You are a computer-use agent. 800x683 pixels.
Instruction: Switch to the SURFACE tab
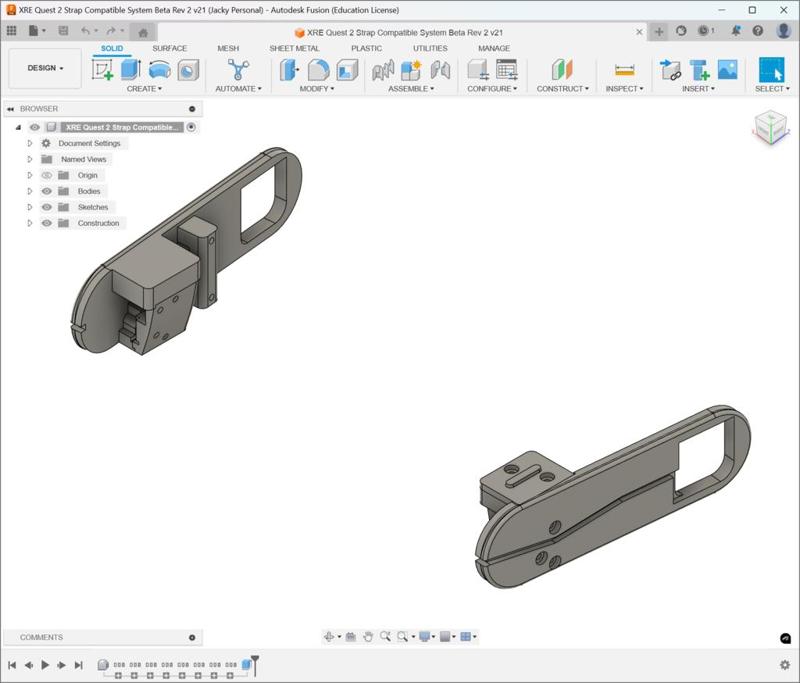pos(169,48)
